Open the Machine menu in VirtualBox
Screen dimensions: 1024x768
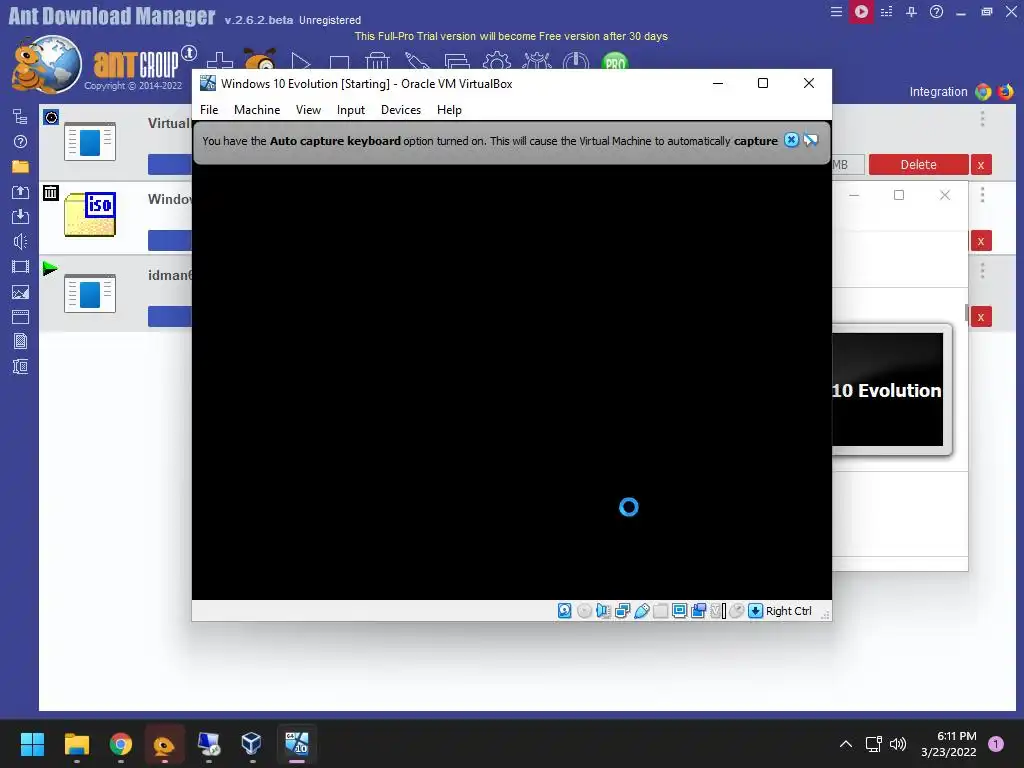(x=257, y=110)
